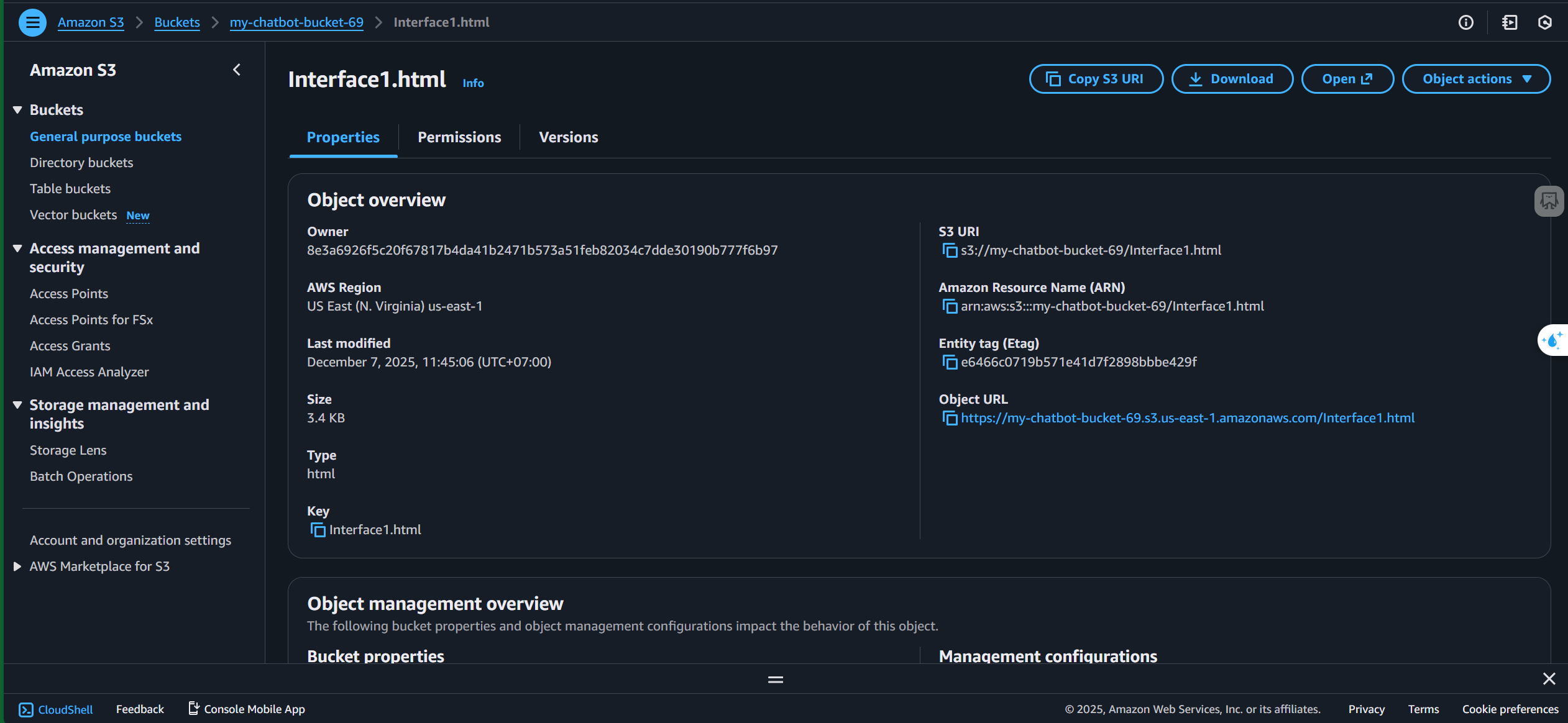
Task: Open CloudShell from the footer
Action: click(56, 709)
